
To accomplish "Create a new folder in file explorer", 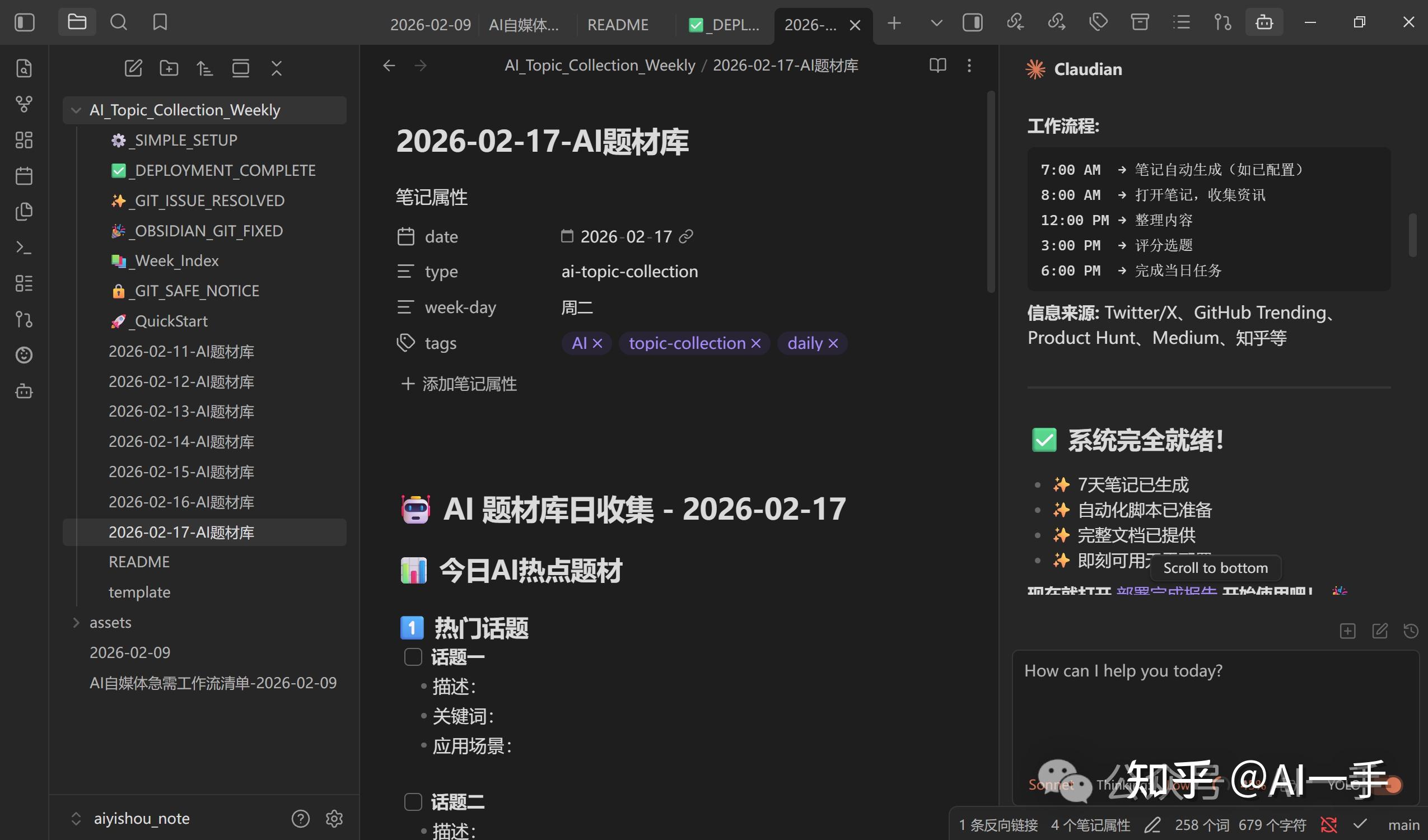I will pyautogui.click(x=169, y=68).
